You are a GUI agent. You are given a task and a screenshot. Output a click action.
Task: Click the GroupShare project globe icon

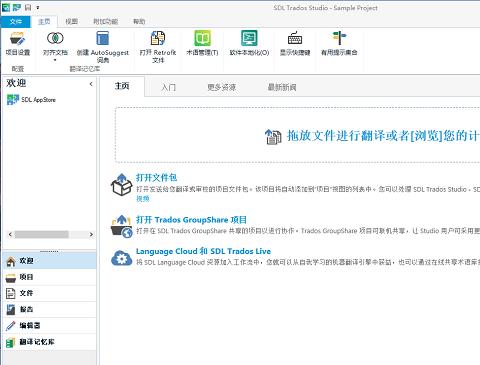[x=122, y=227]
